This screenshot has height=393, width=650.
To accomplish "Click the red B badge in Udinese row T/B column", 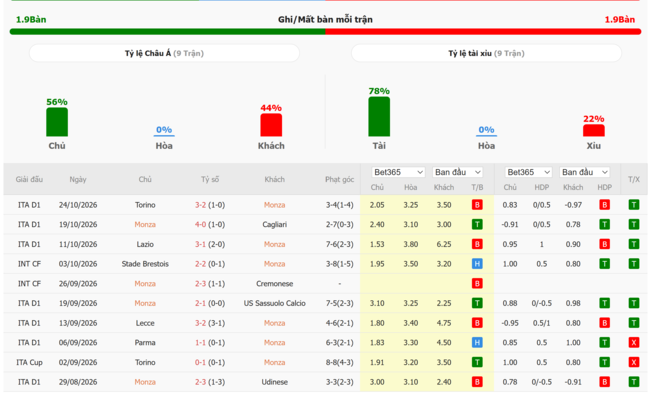I will (477, 382).
